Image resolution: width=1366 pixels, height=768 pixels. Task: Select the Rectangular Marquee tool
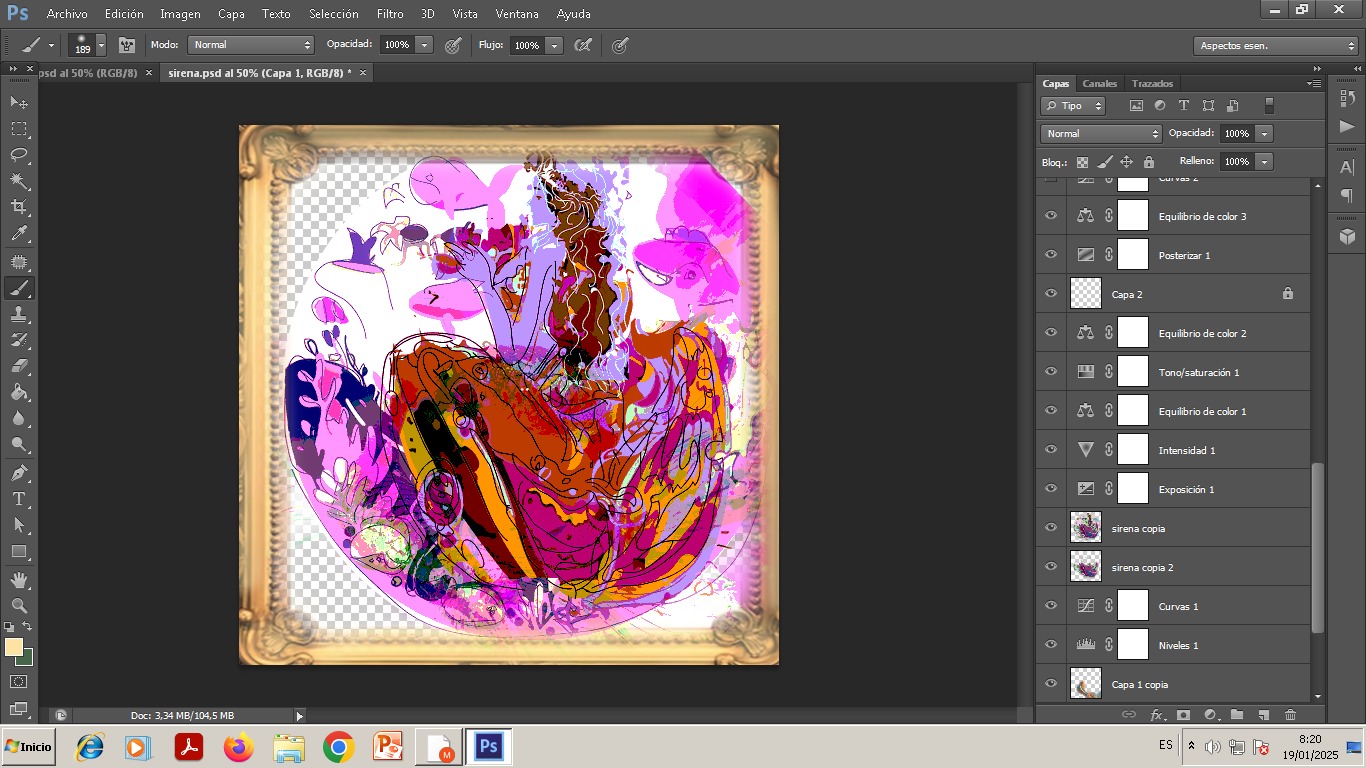point(19,129)
